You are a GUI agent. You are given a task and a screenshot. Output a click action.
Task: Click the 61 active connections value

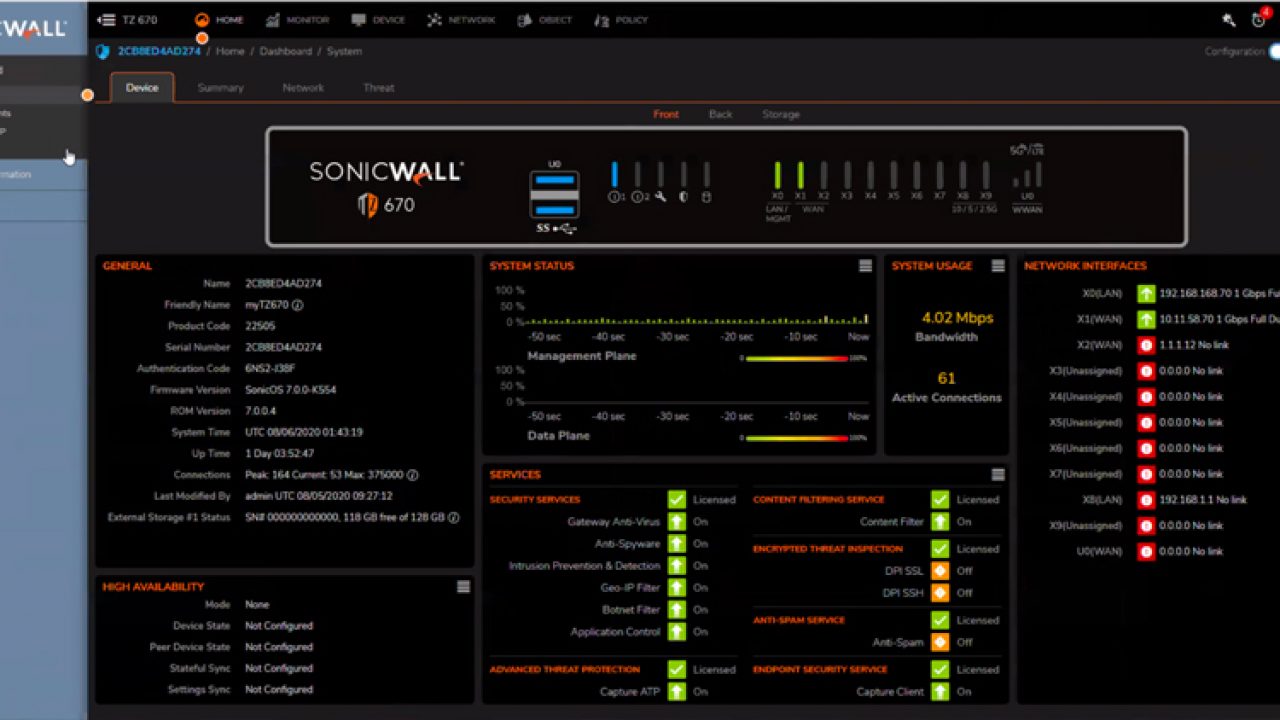point(946,378)
